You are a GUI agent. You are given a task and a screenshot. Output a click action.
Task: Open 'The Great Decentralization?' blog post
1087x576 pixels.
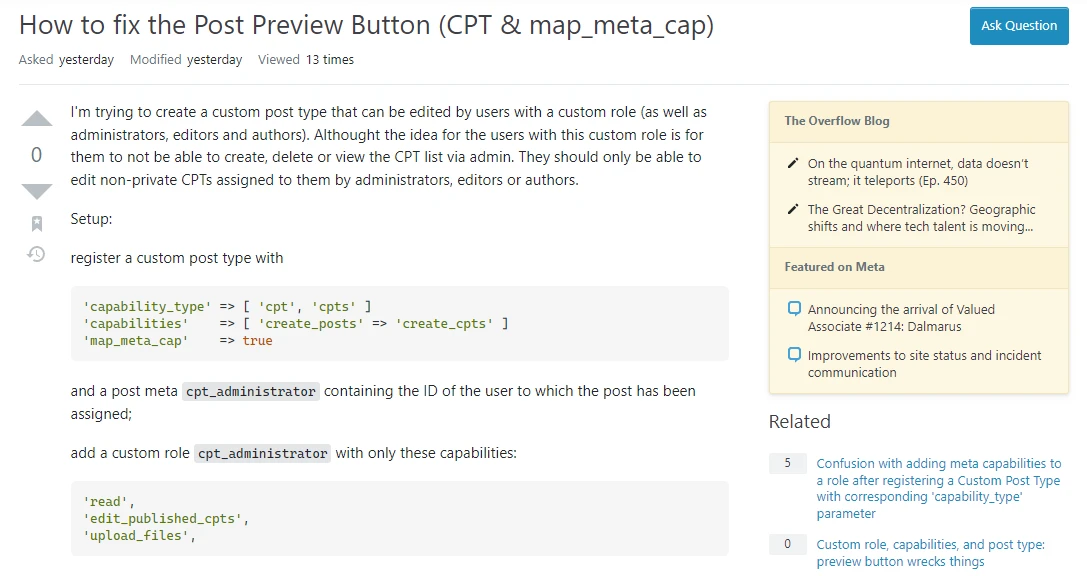(921, 218)
